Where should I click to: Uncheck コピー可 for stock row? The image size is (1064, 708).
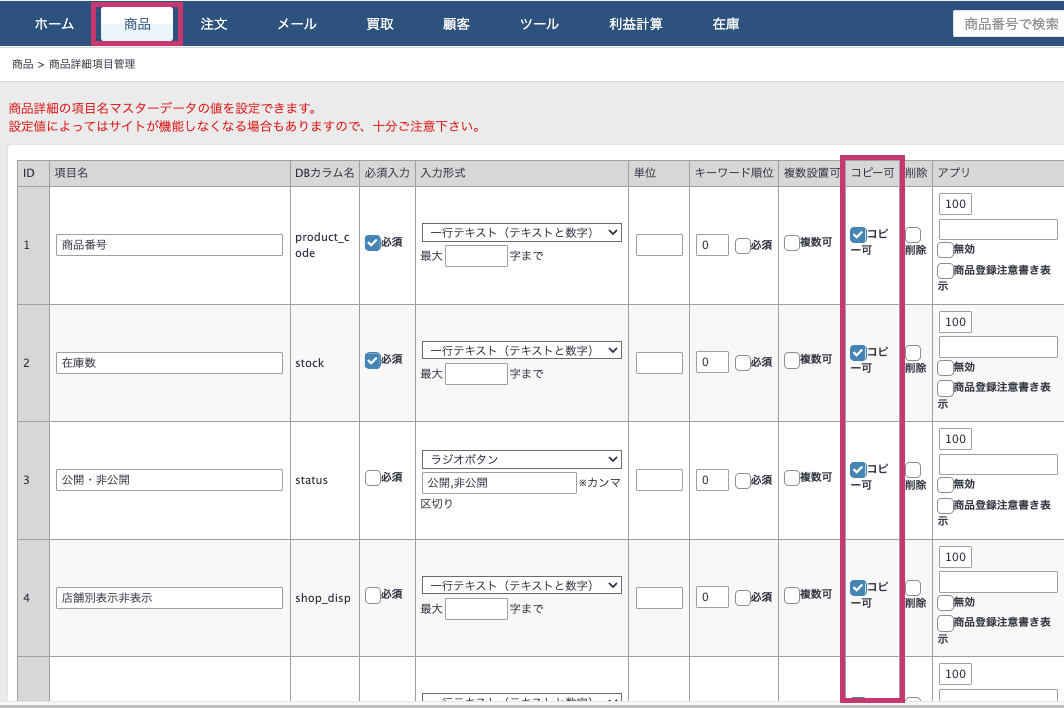[858, 352]
